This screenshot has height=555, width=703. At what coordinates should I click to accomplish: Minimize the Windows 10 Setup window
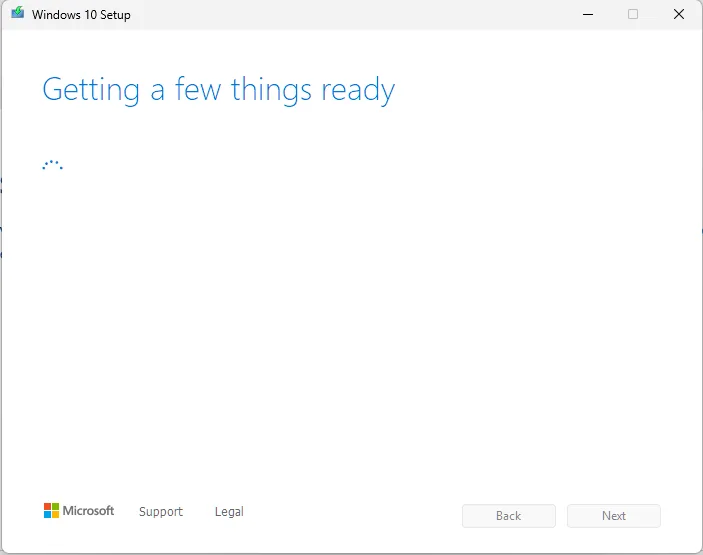[588, 14]
